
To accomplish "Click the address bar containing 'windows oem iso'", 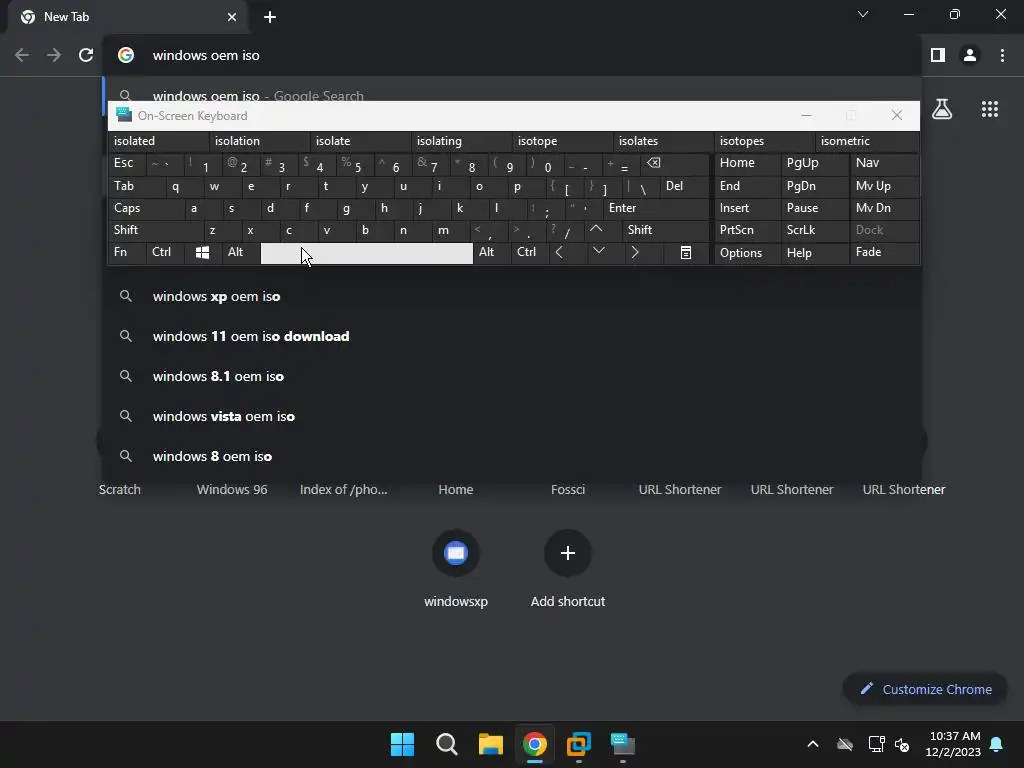I will (x=512, y=56).
